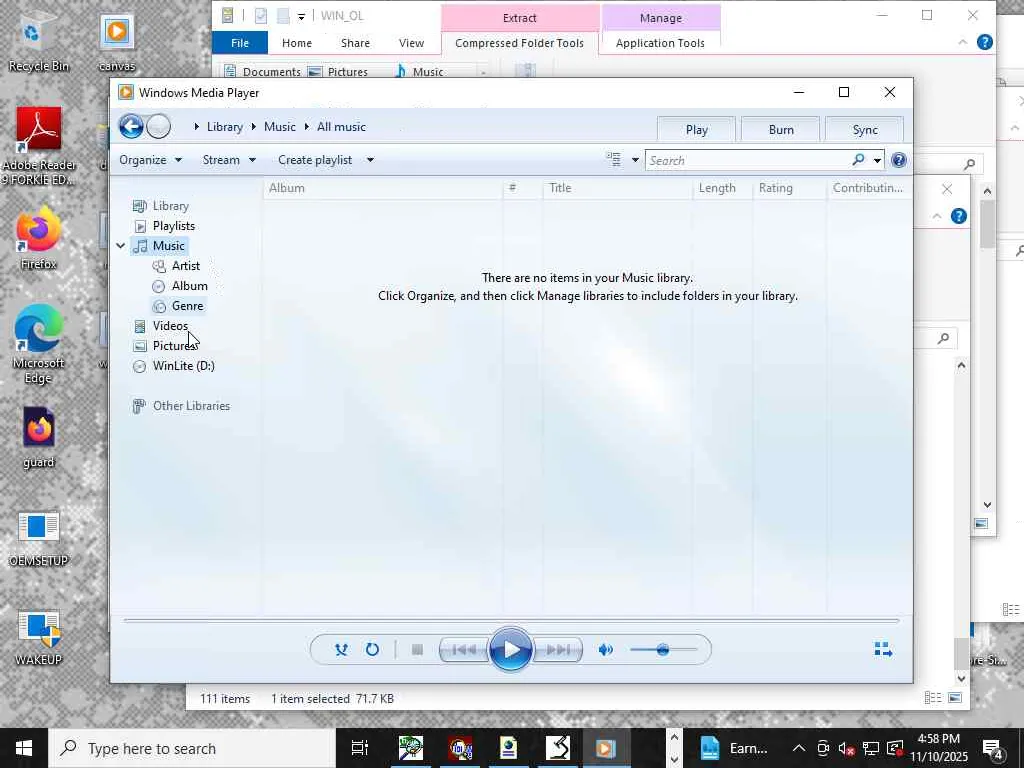Select WinLite (D:) disc
Viewport: 1024px width, 768px height.
pos(184,366)
